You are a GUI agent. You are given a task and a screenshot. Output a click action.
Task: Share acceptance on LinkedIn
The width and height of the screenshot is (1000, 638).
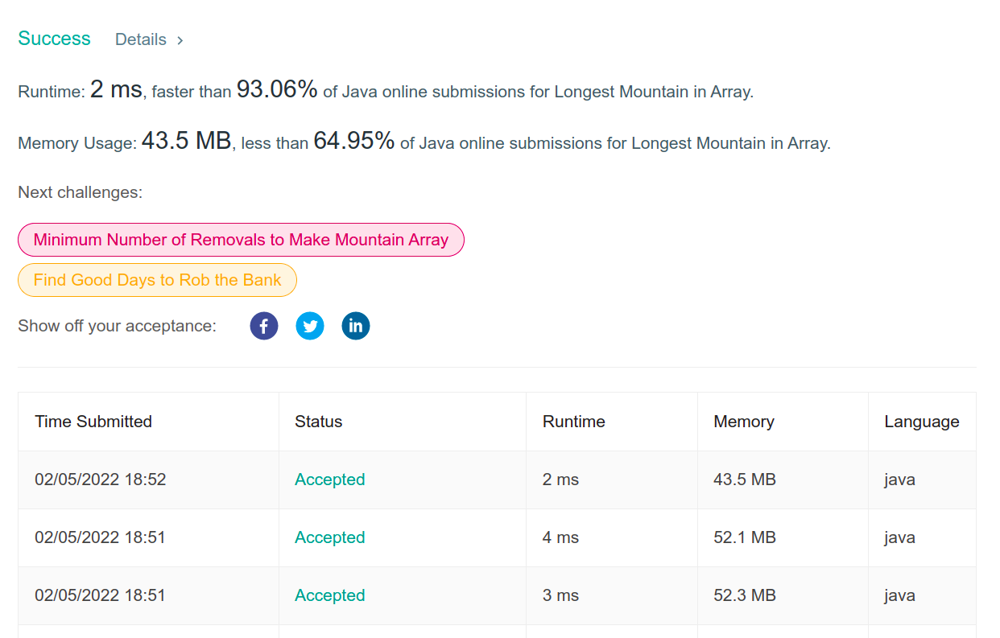tap(355, 326)
